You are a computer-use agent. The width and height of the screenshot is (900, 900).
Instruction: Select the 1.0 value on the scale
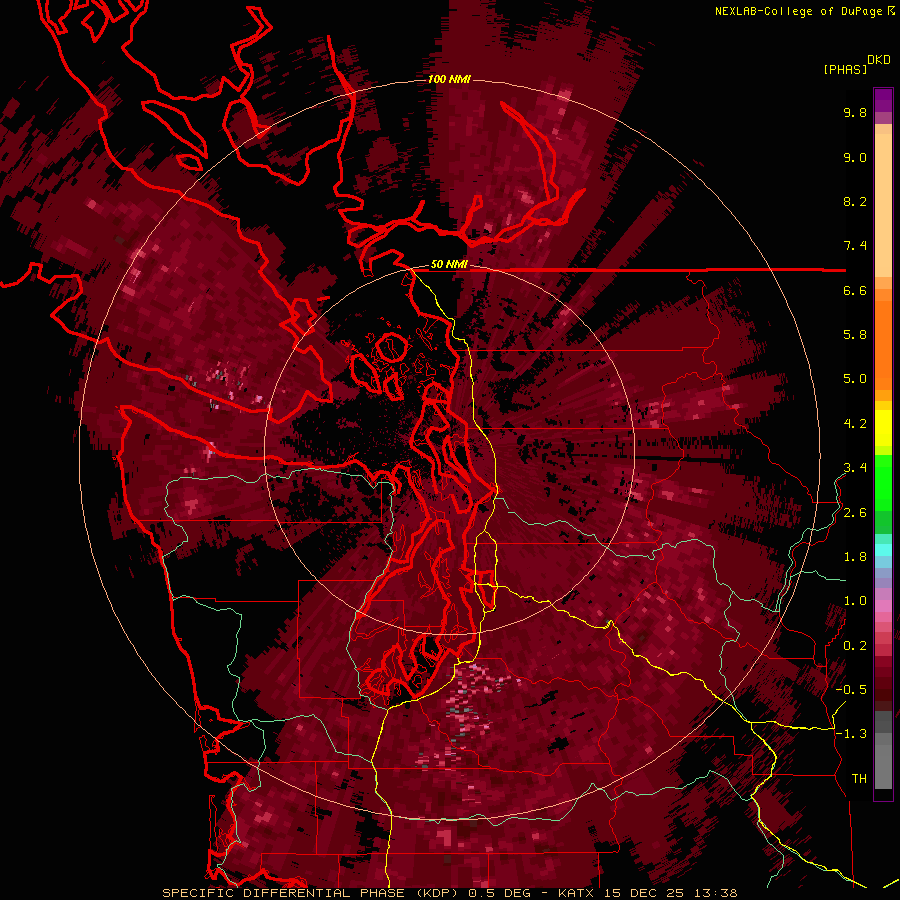click(855, 602)
